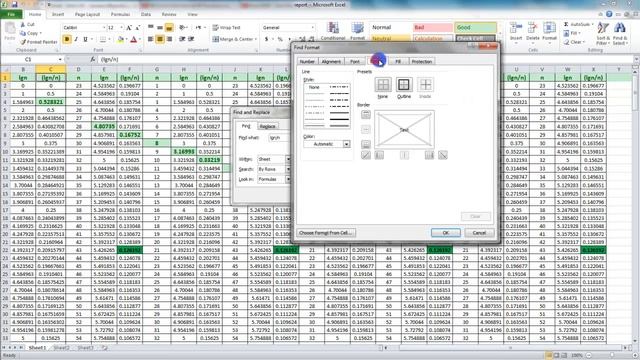
Task: Open the Page Layout ribbon tab
Action: [x=87, y=14]
